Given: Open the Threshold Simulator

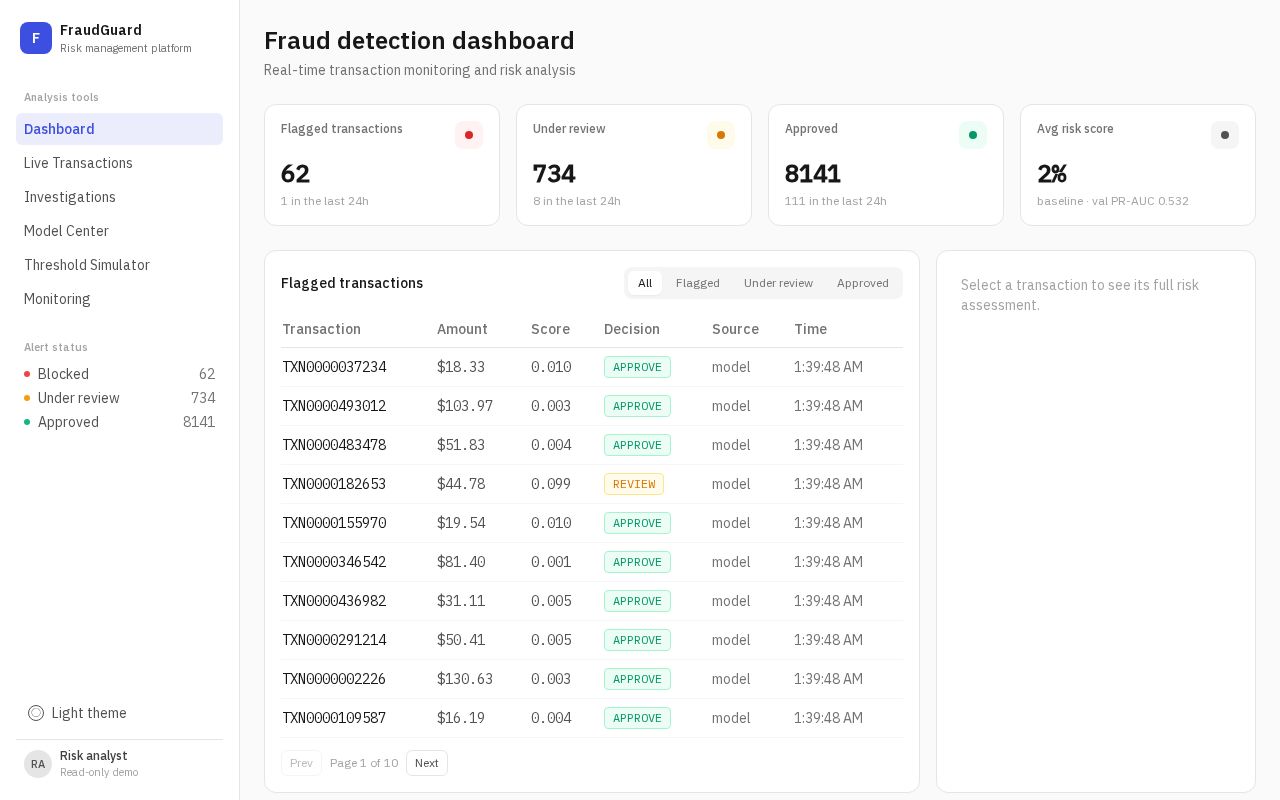Looking at the screenshot, I should click(119, 265).
